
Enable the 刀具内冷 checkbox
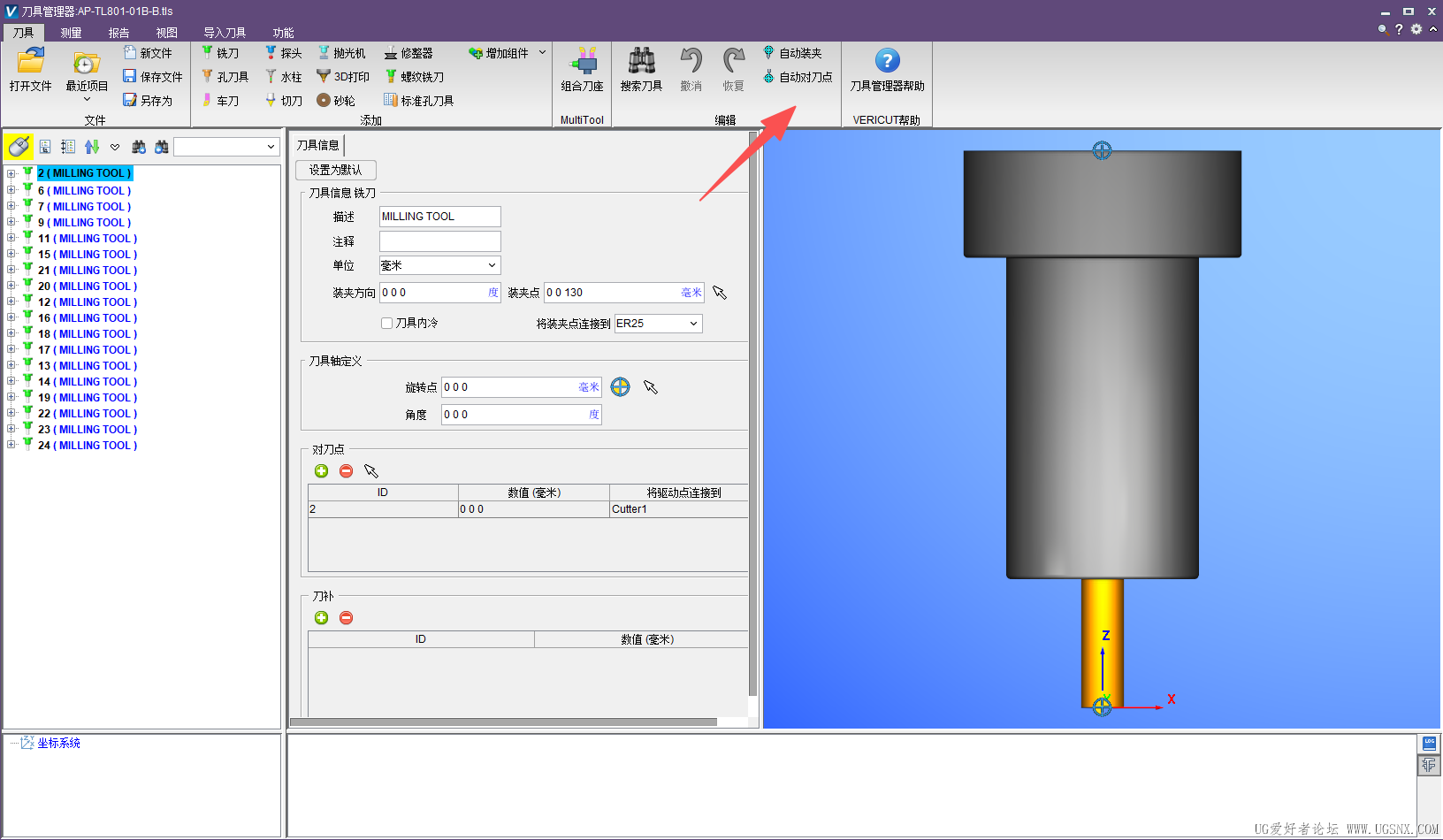(x=386, y=324)
